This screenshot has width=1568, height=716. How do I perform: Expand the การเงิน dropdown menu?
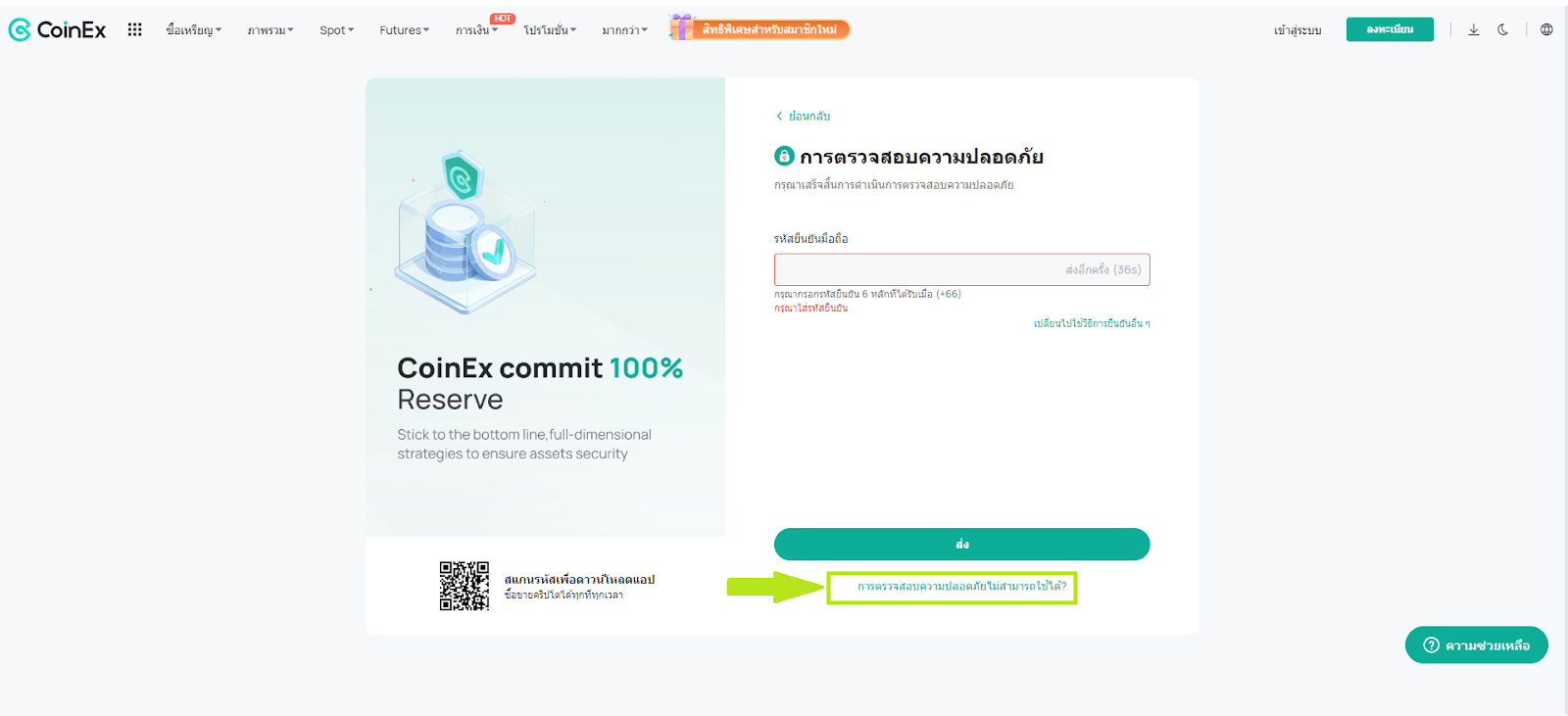[x=476, y=30]
